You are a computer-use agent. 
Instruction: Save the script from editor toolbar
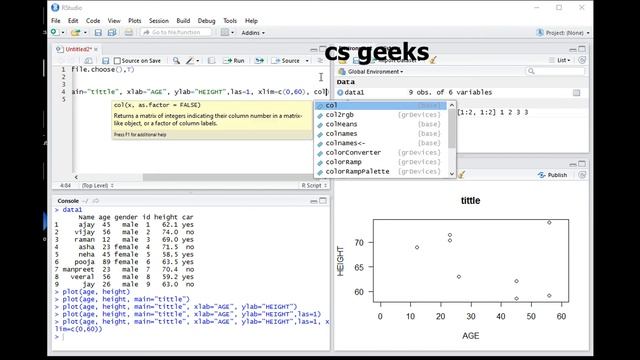(106, 60)
